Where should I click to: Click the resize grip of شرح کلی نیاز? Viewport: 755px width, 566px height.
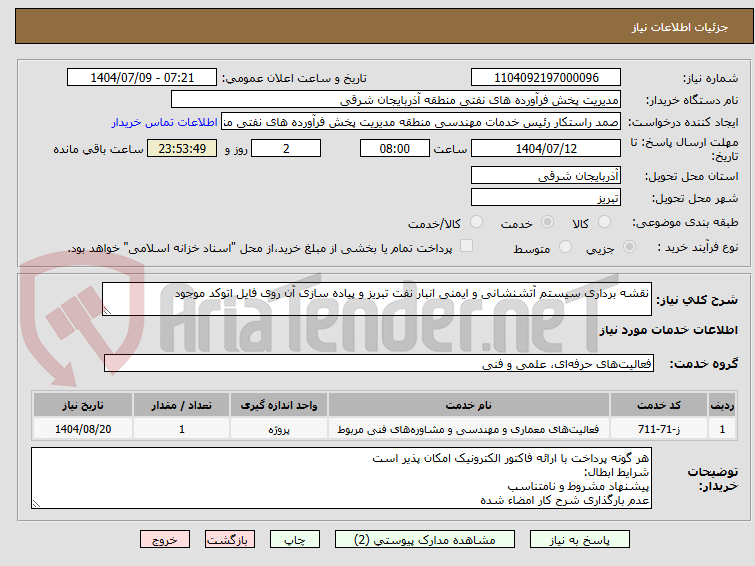point(107,311)
